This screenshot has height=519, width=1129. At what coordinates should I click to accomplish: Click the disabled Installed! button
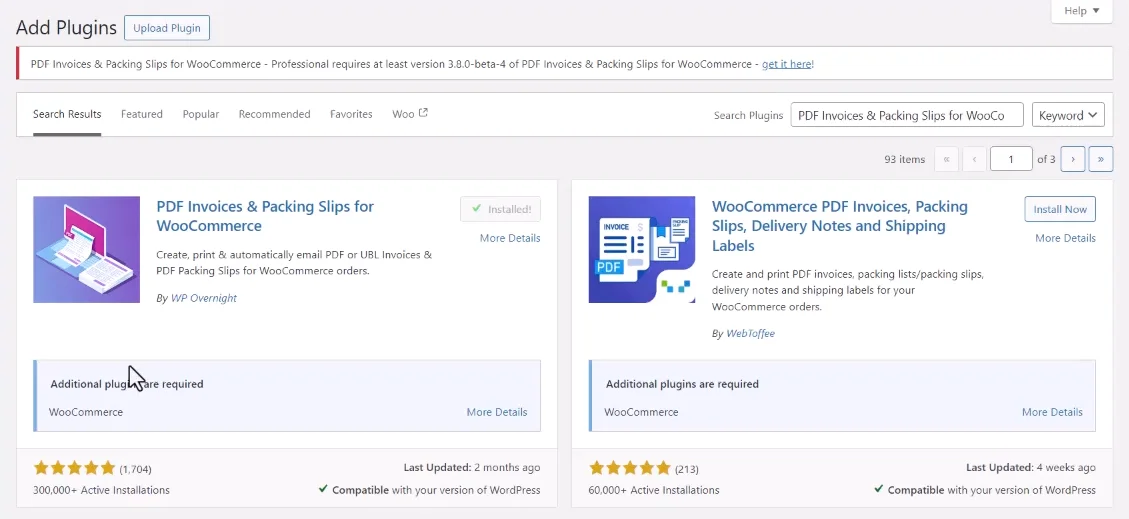(500, 209)
